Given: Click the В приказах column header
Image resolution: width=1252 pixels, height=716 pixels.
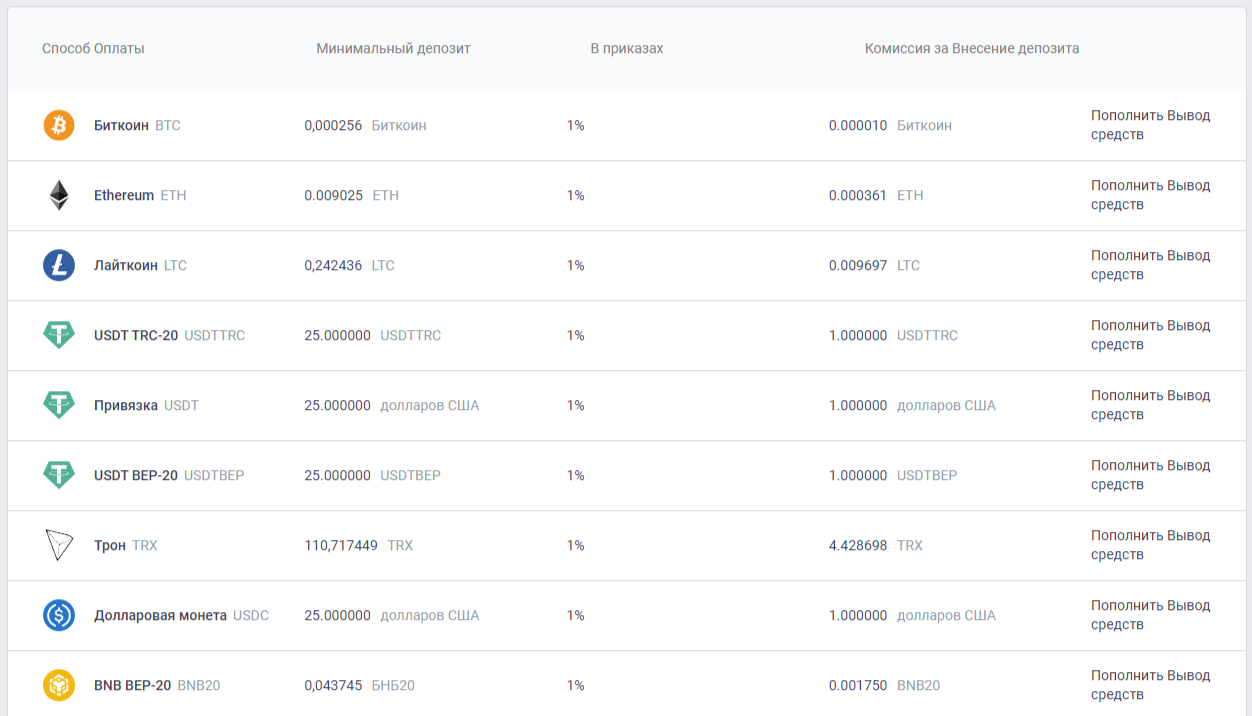Looking at the screenshot, I should tap(626, 48).
